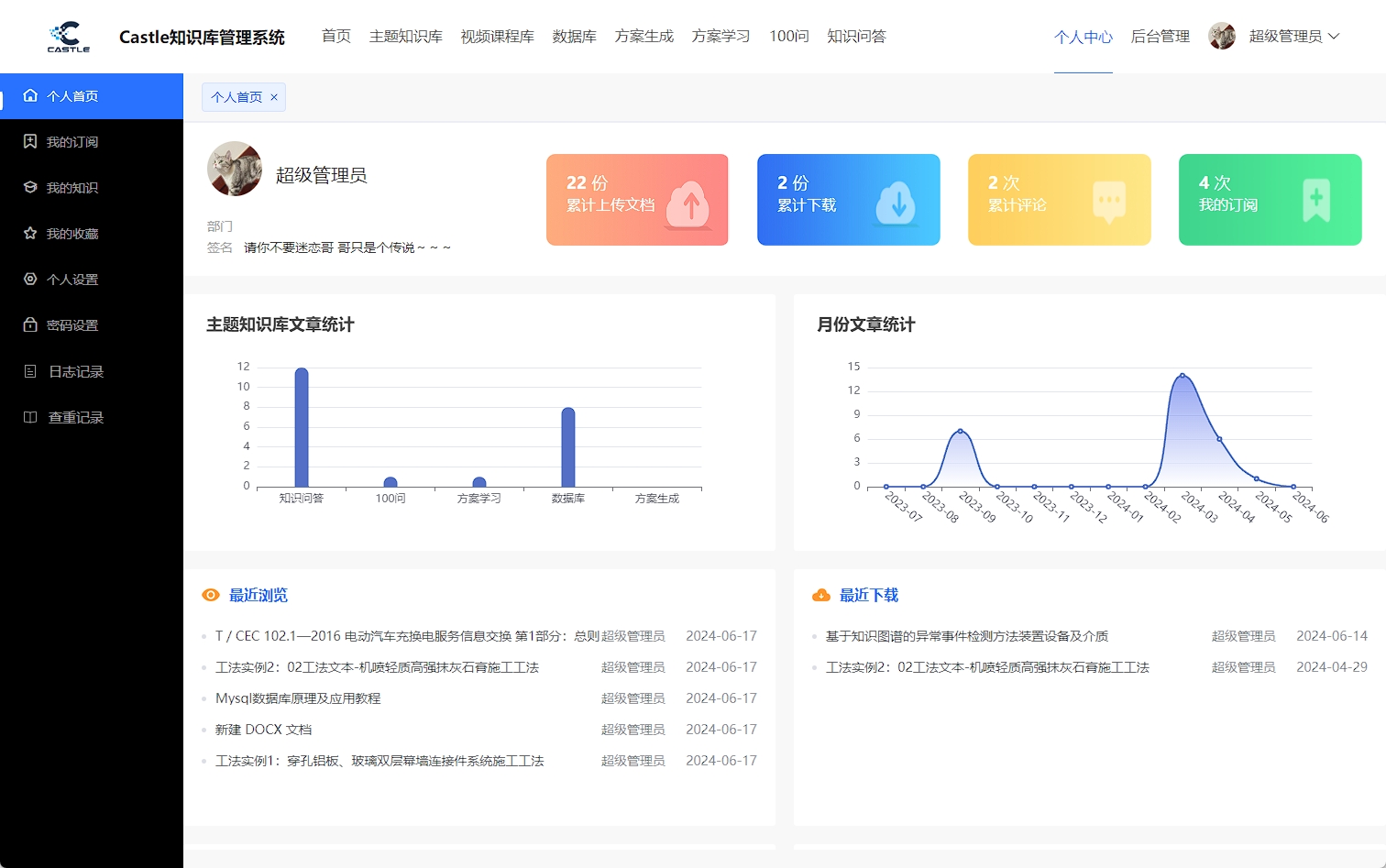The height and width of the screenshot is (868, 1386).
Task: Open 工法实例1 about 穿孔铝板 in recent views
Action: pos(380,761)
